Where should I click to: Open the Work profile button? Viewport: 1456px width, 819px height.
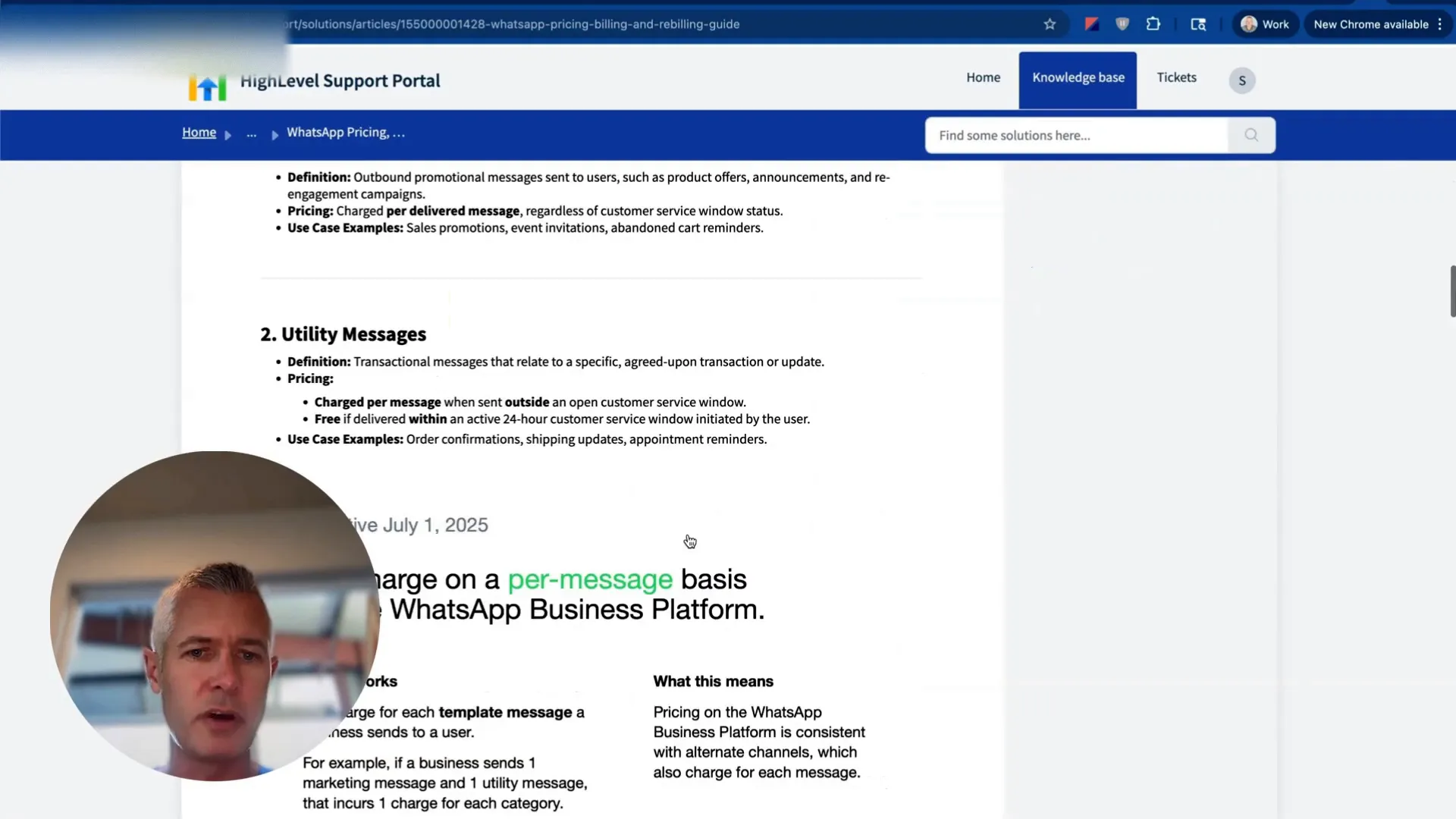(1264, 24)
